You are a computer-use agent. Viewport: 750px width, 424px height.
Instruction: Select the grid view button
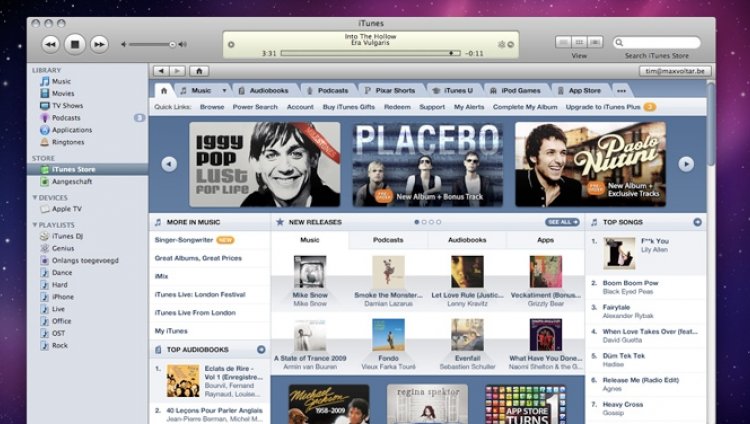tap(579, 42)
